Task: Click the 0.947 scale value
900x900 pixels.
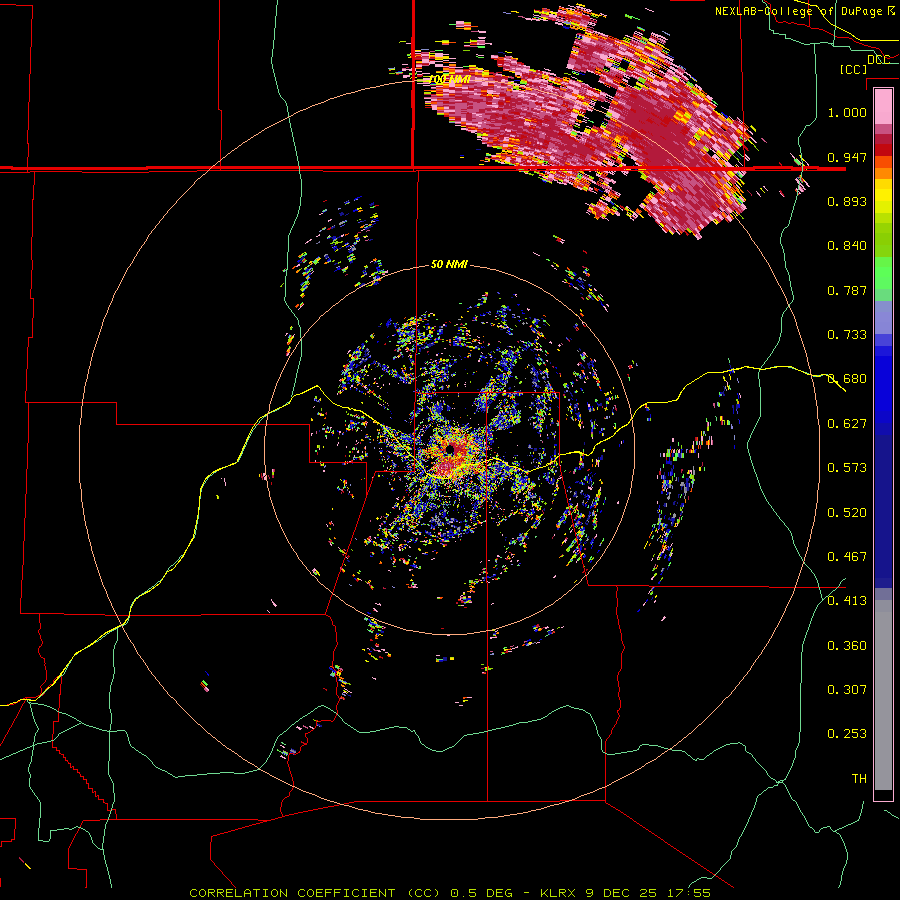Action: point(847,157)
